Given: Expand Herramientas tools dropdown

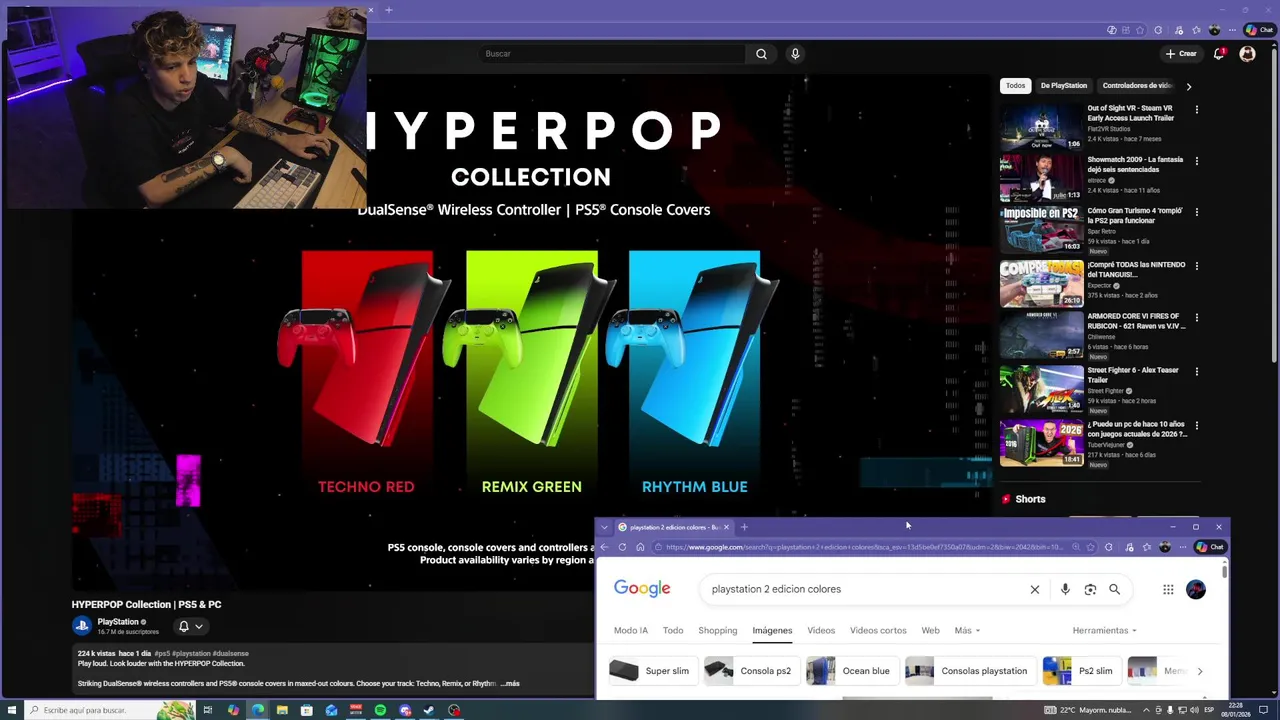Looking at the screenshot, I should click(1105, 631).
